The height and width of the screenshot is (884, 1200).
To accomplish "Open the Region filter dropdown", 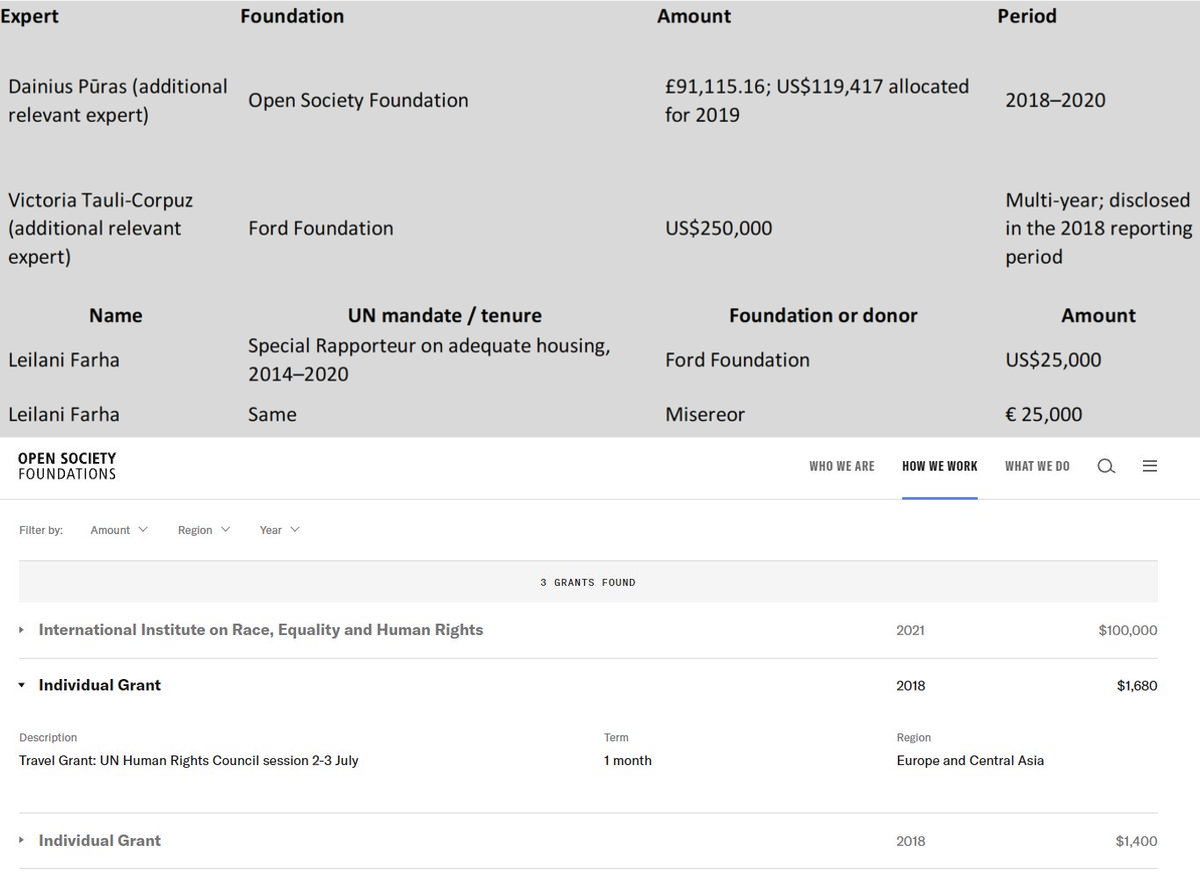I will [x=204, y=530].
